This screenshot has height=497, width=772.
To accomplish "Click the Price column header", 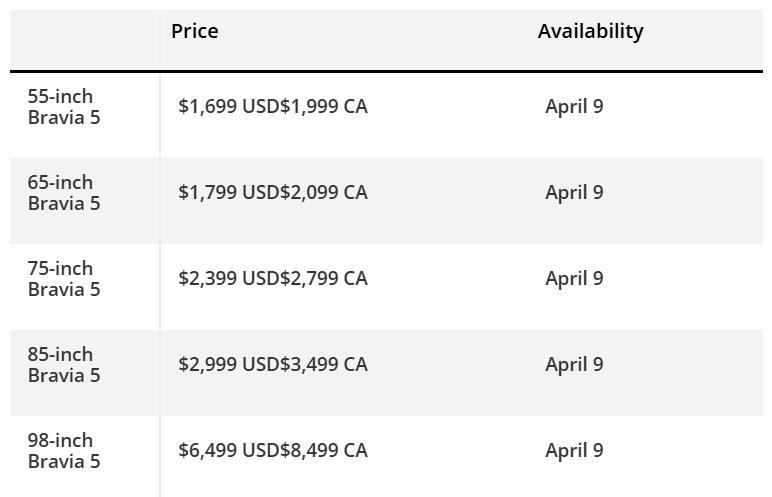I will coord(195,31).
